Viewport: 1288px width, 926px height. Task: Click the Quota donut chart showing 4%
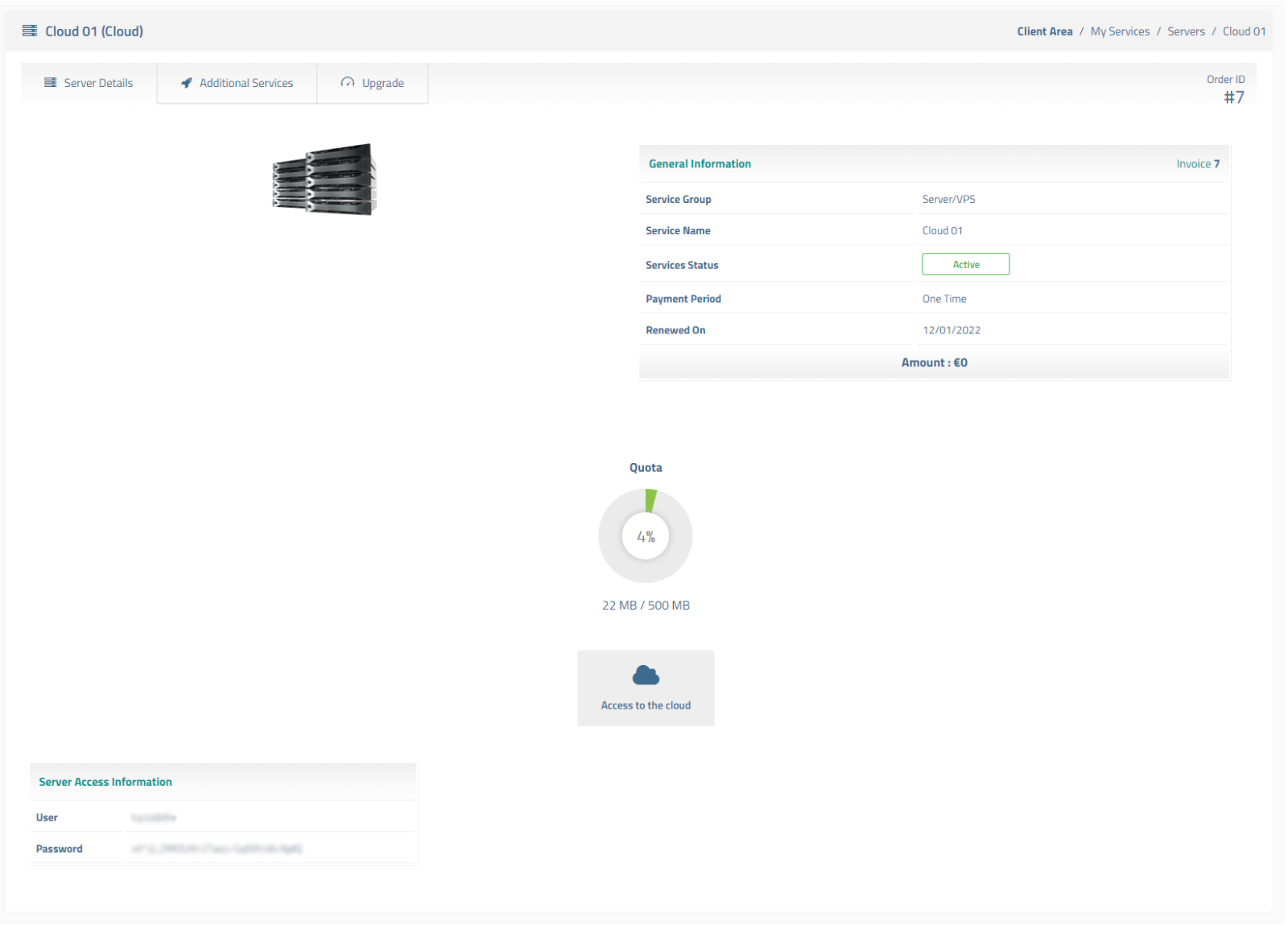coord(646,536)
